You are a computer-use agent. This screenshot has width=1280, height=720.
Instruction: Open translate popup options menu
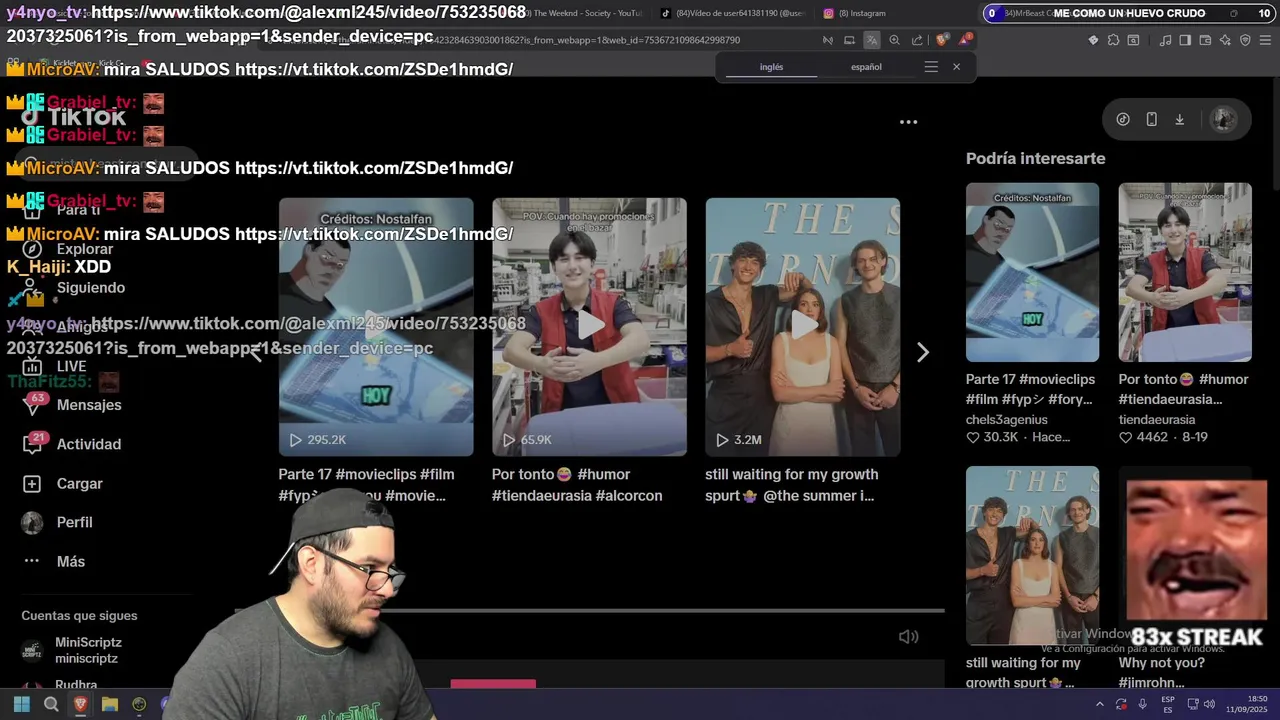point(931,67)
